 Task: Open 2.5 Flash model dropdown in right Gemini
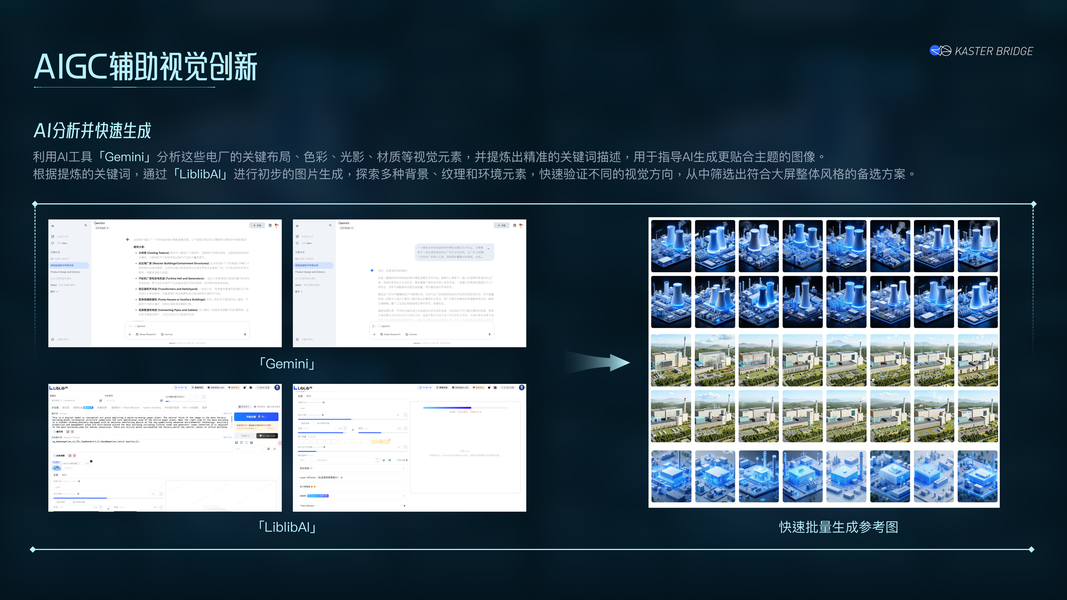pyautogui.click(x=346, y=228)
